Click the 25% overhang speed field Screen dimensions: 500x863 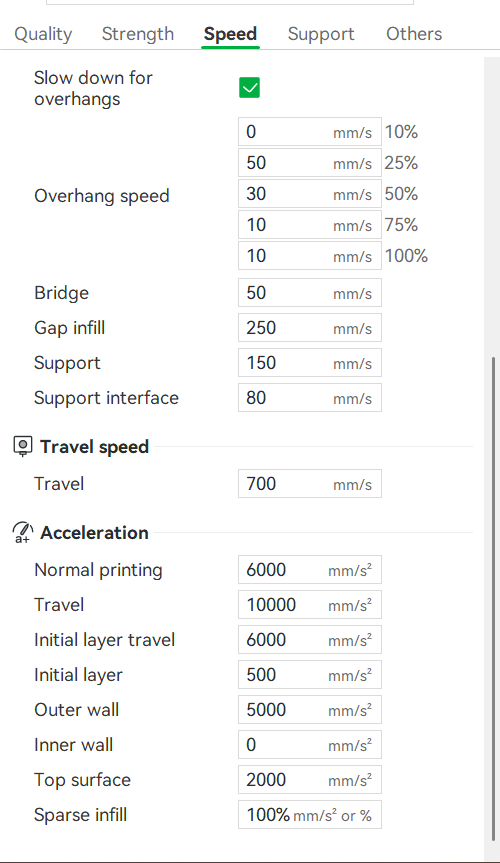point(310,163)
